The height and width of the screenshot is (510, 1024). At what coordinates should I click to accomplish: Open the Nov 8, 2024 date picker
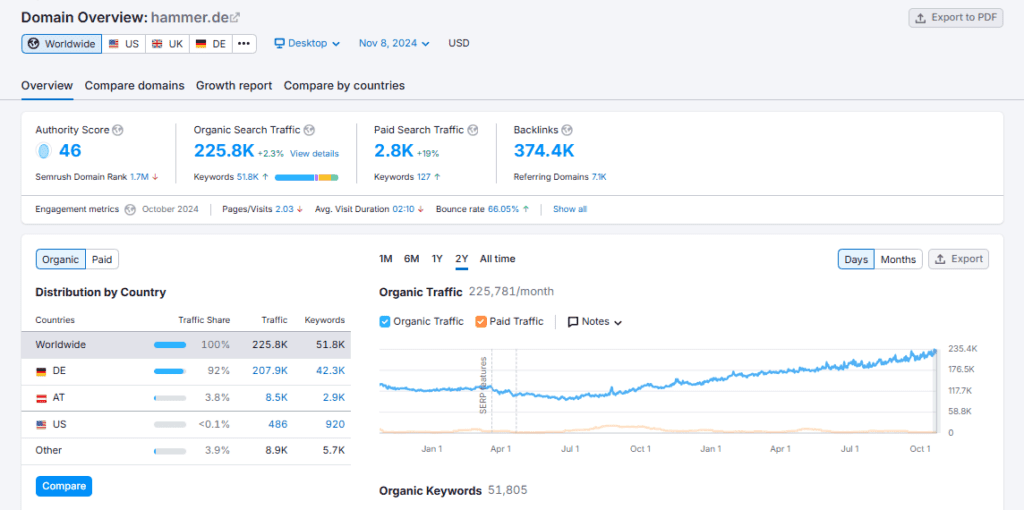coord(394,44)
